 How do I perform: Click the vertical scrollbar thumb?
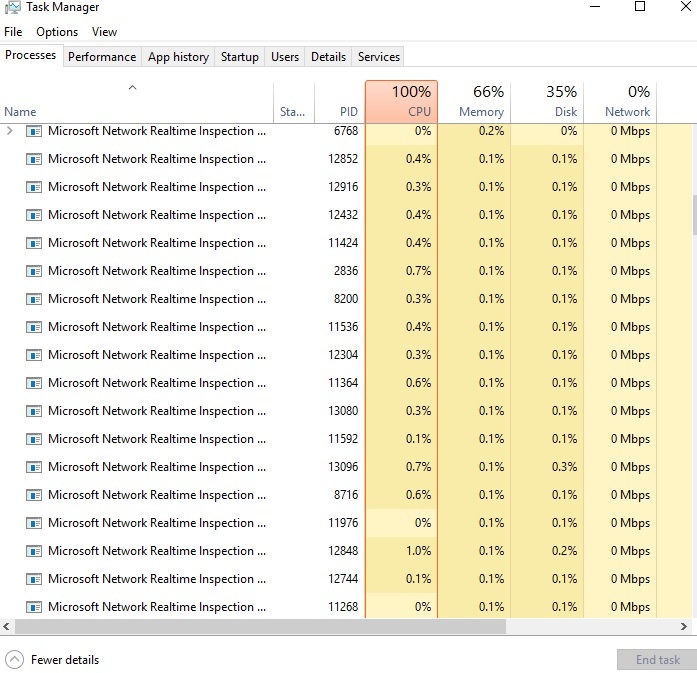tap(695, 214)
